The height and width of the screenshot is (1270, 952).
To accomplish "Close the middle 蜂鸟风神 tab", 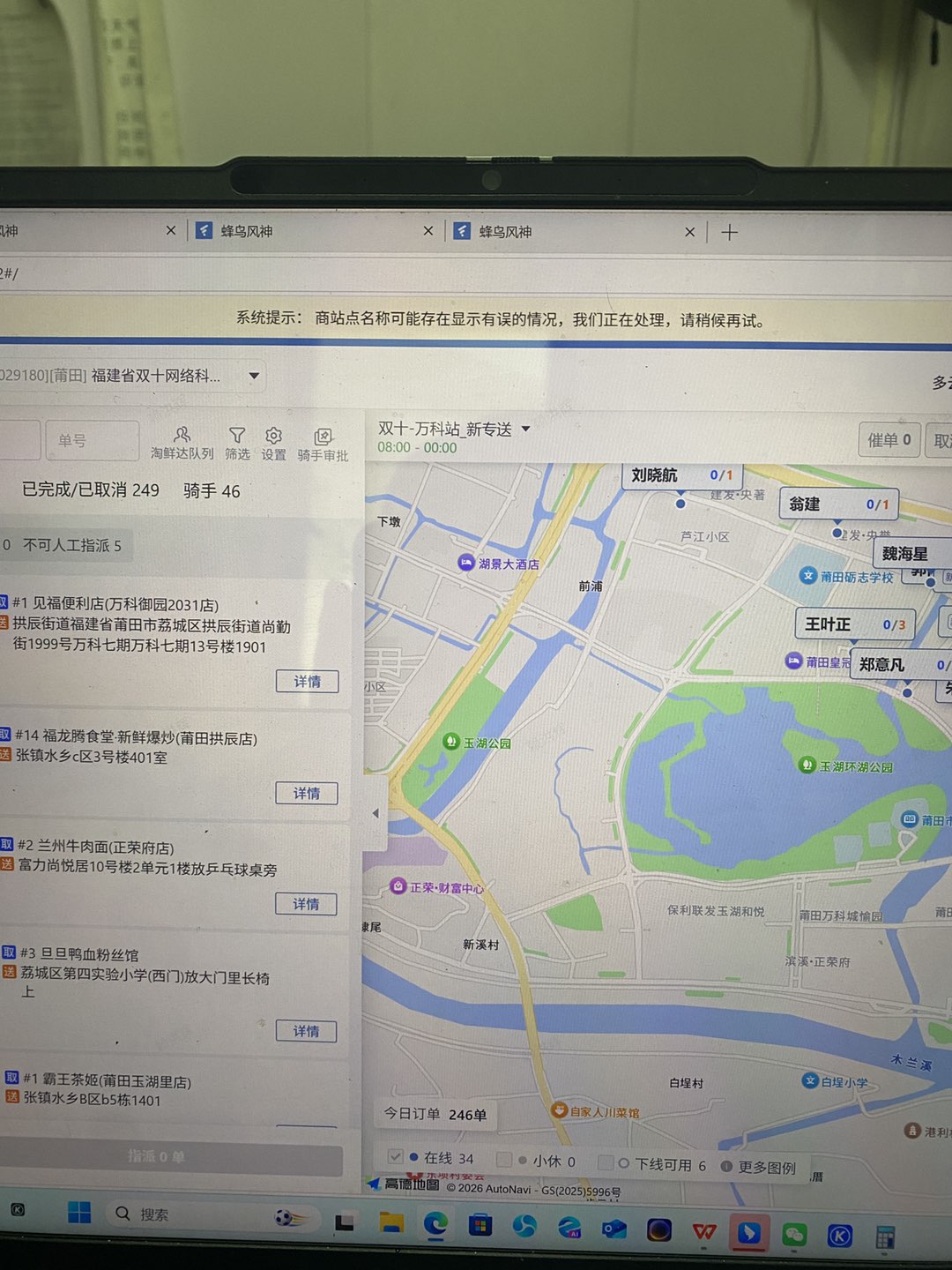I will tap(428, 231).
